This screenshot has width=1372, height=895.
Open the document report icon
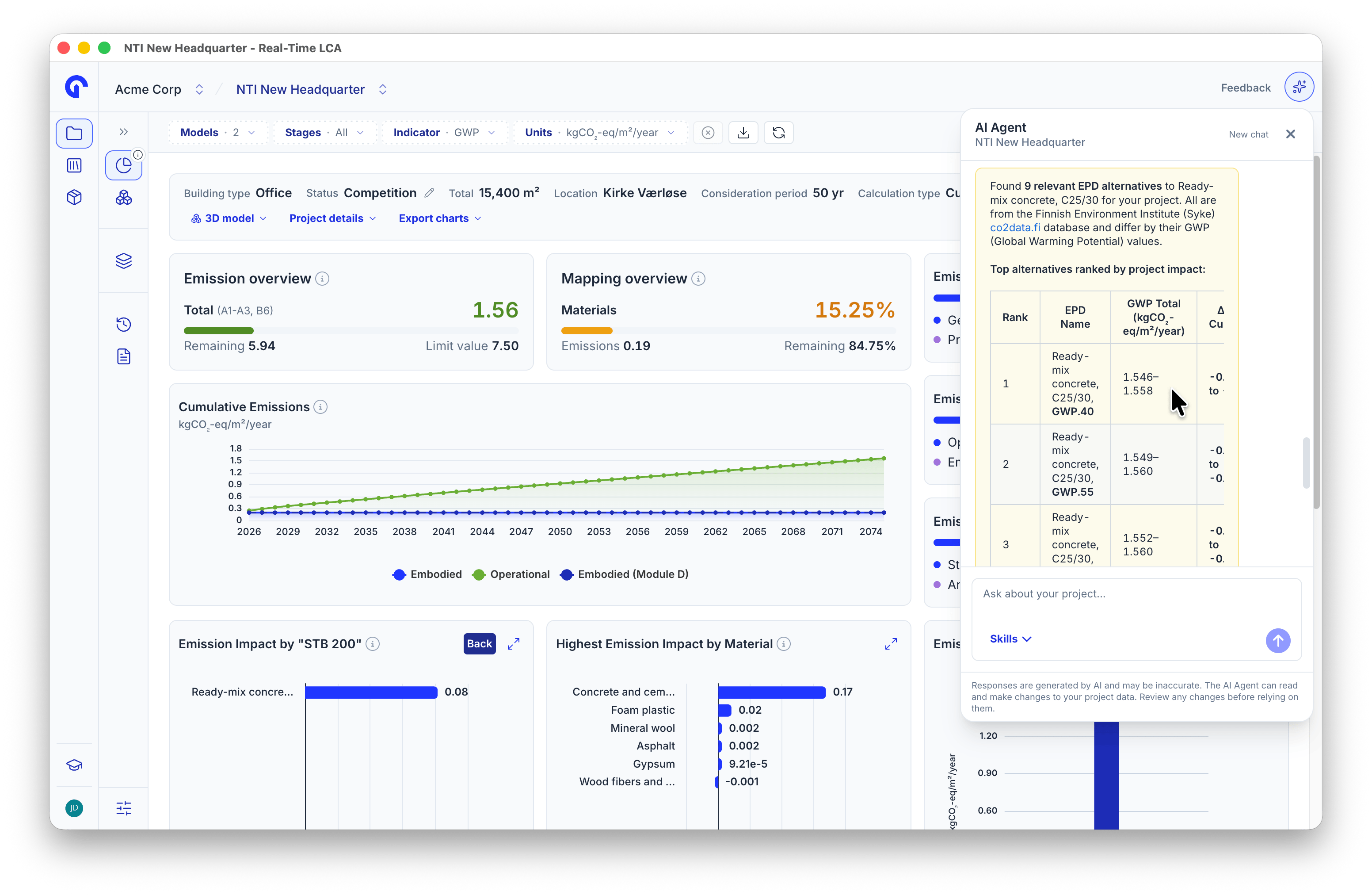(x=123, y=356)
